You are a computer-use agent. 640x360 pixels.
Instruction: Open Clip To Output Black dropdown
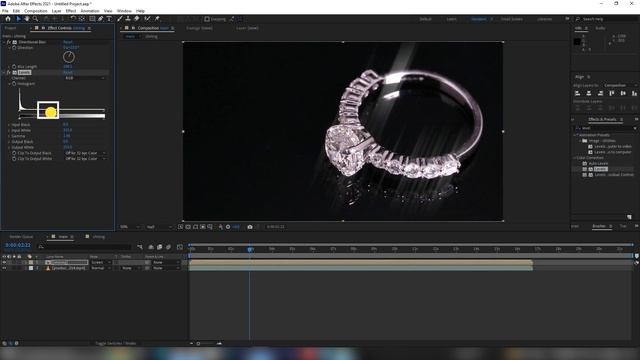(x=85, y=153)
